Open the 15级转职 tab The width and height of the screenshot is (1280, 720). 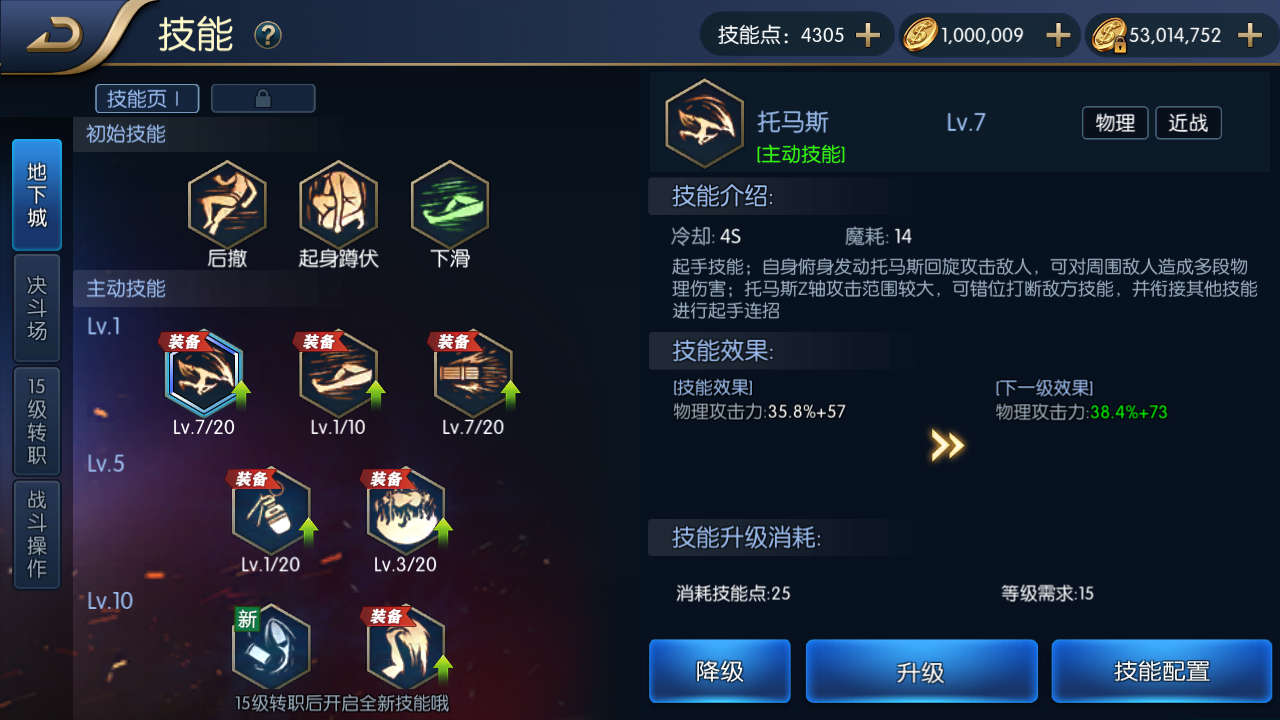(x=37, y=421)
